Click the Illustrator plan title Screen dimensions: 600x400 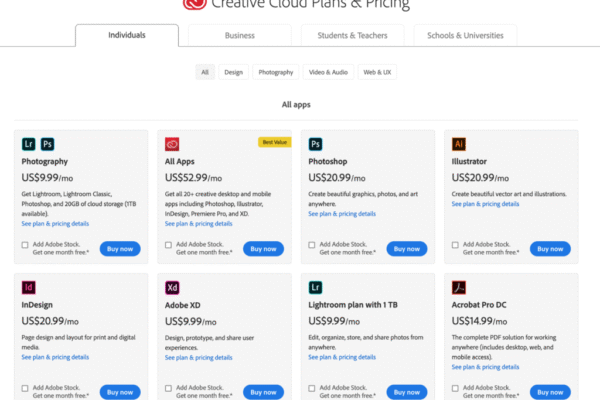point(469,162)
